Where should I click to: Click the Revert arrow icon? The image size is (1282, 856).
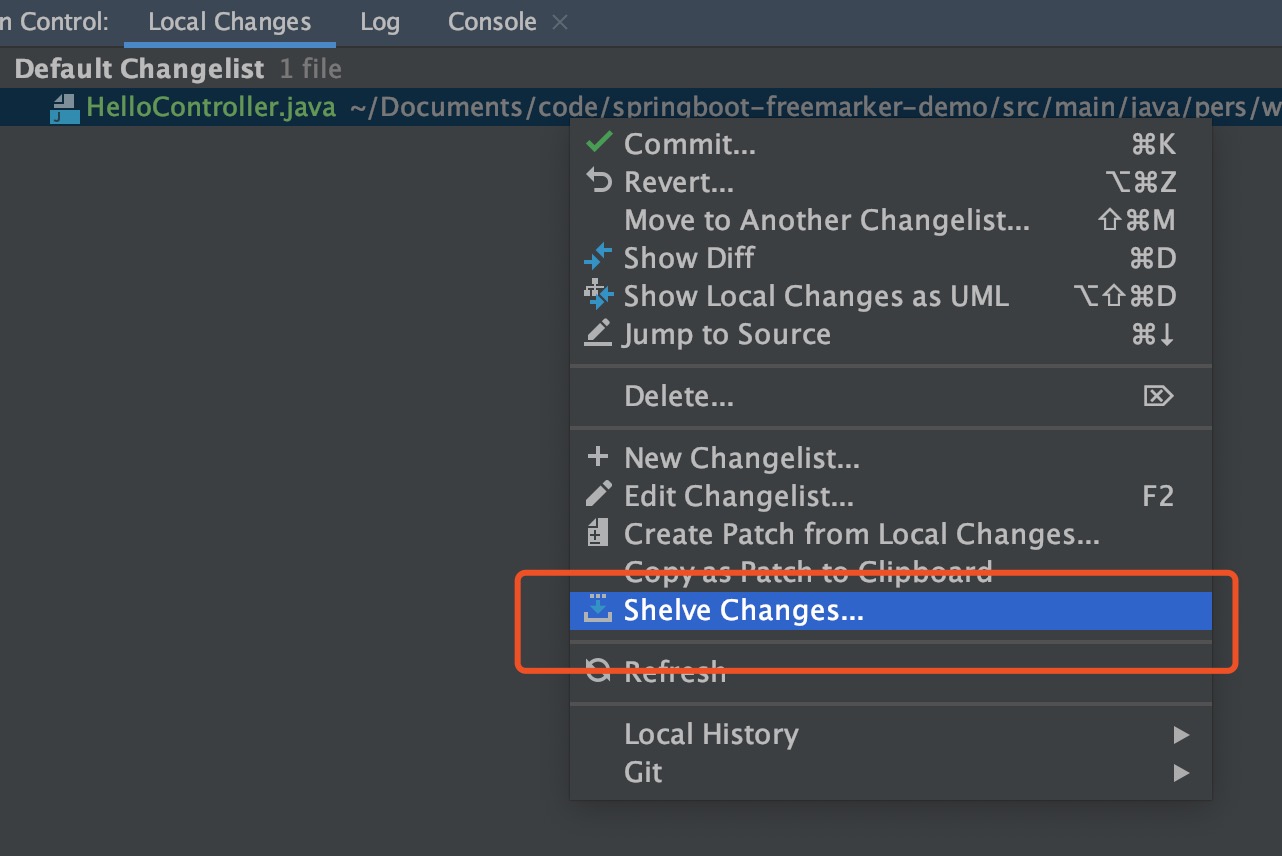pos(598,182)
